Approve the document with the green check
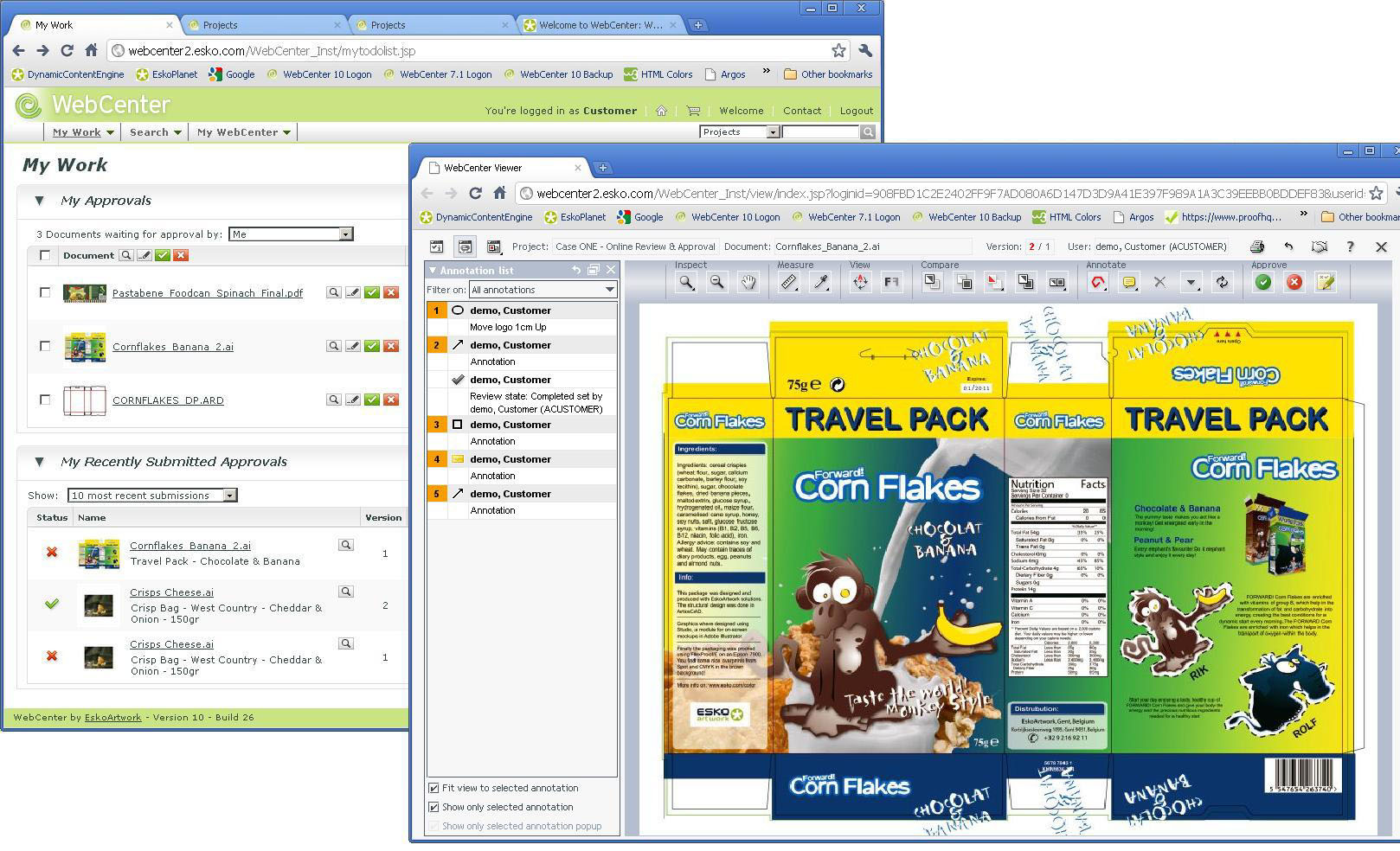 tap(1265, 282)
